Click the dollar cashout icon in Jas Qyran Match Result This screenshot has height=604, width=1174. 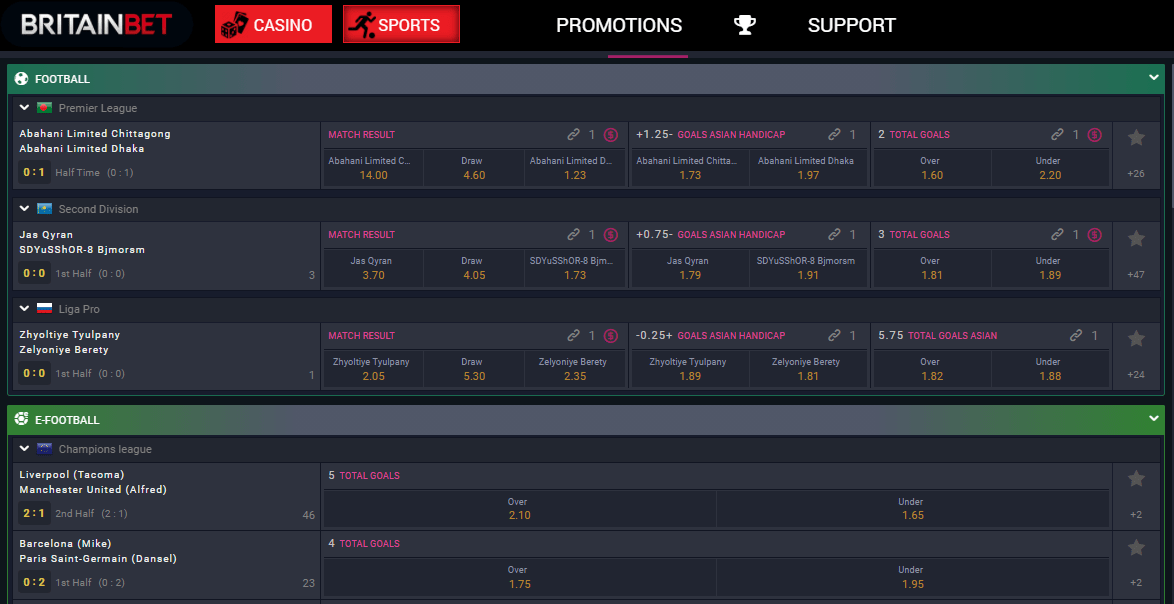click(x=610, y=235)
